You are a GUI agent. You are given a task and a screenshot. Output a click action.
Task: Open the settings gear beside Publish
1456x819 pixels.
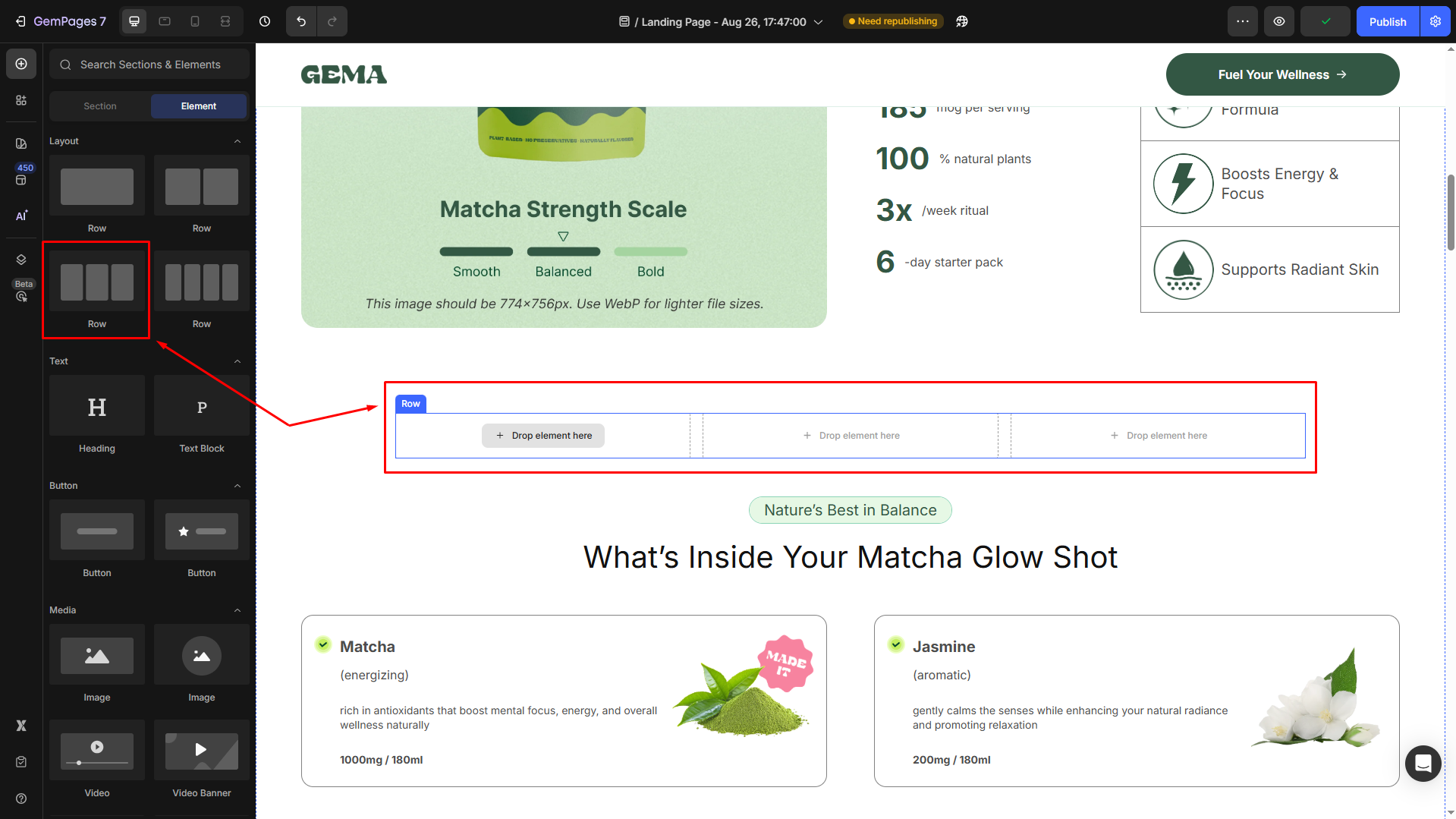tap(1436, 21)
